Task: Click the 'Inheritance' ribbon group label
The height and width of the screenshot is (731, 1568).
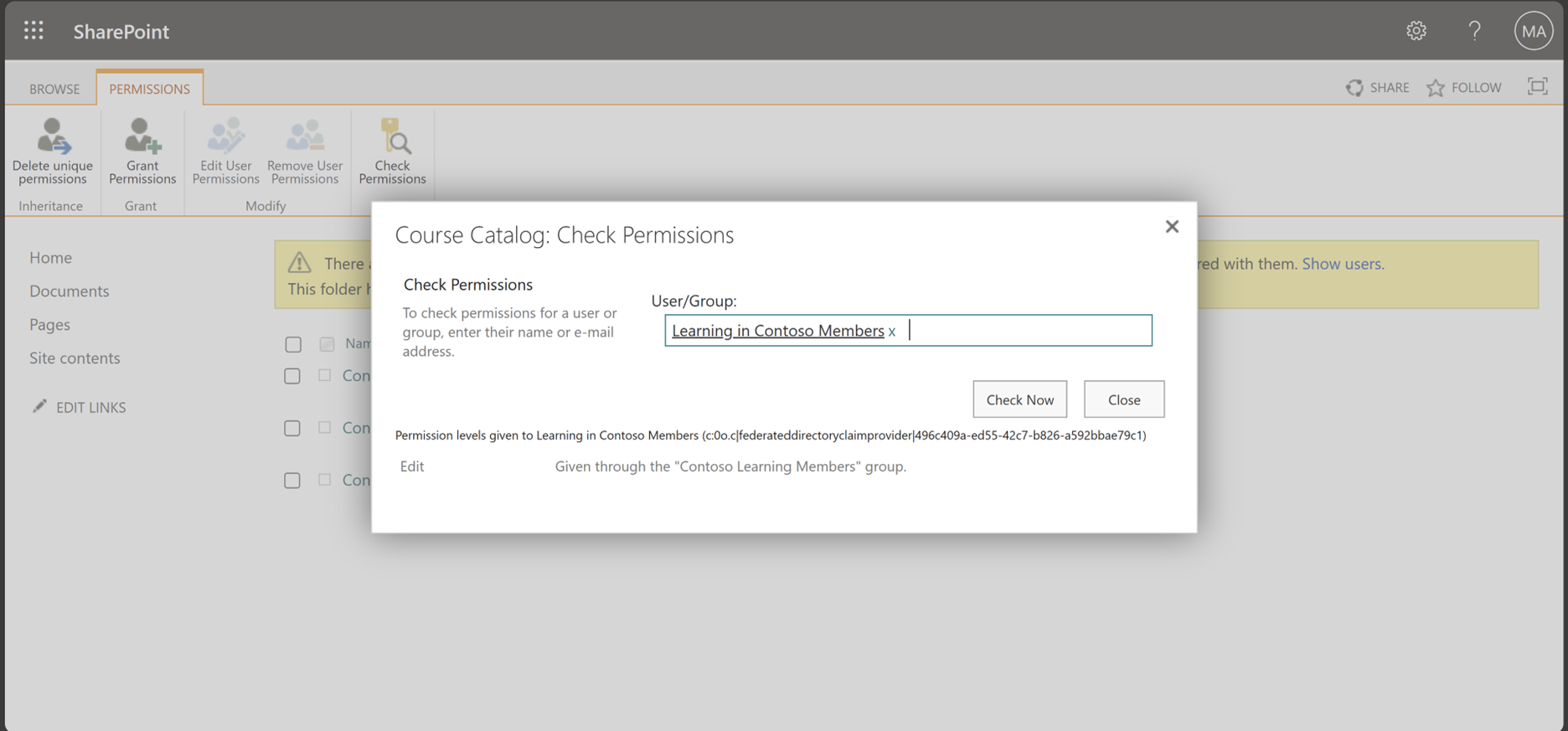Action: tap(51, 206)
